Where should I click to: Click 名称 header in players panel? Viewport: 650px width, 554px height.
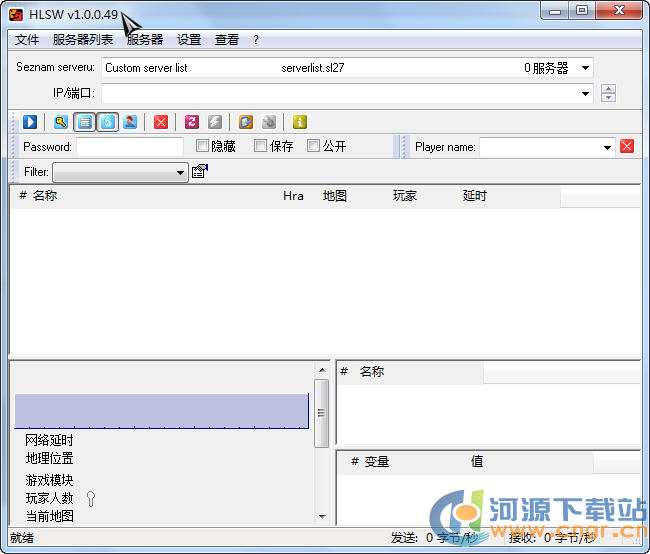tap(372, 372)
